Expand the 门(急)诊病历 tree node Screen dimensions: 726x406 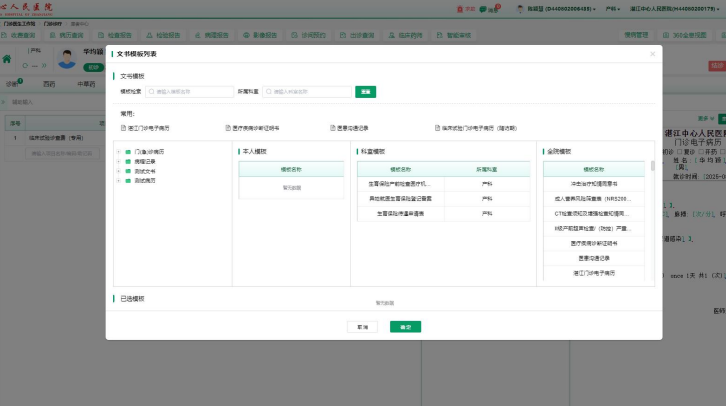point(118,152)
